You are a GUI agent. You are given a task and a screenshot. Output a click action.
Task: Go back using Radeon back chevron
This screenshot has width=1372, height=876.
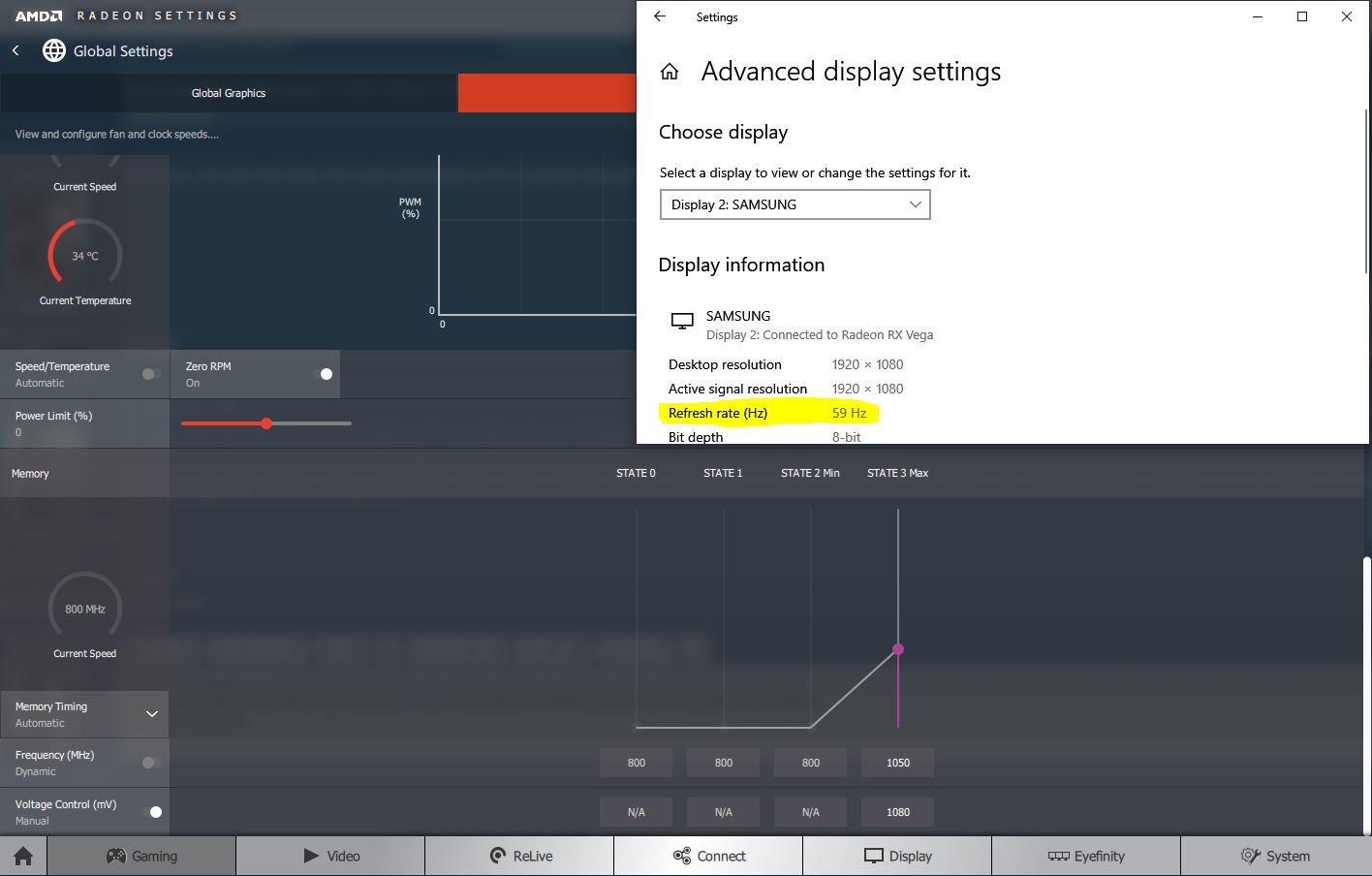(16, 50)
